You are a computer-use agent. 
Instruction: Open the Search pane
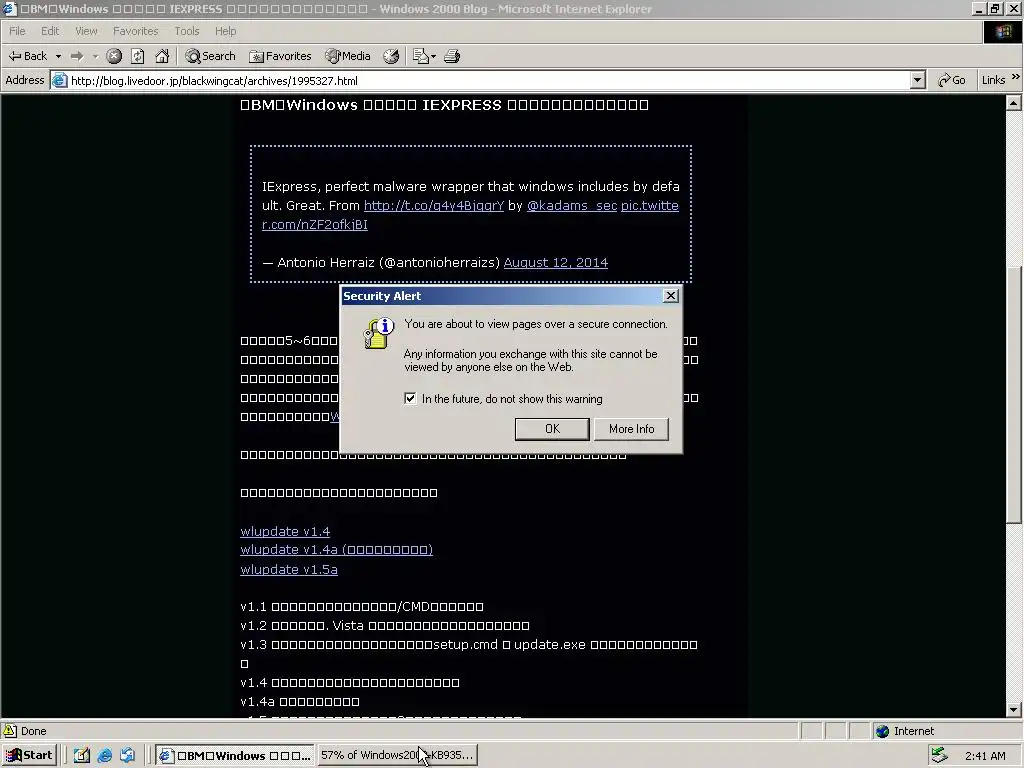[x=210, y=56]
